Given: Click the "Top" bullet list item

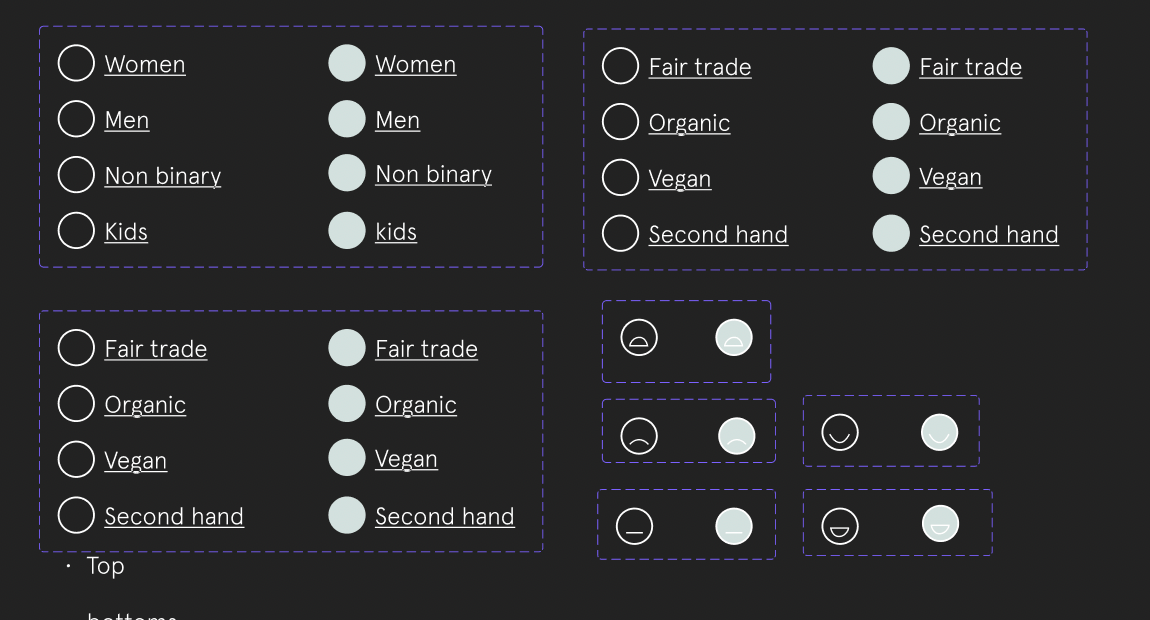Looking at the screenshot, I should coord(105,566).
